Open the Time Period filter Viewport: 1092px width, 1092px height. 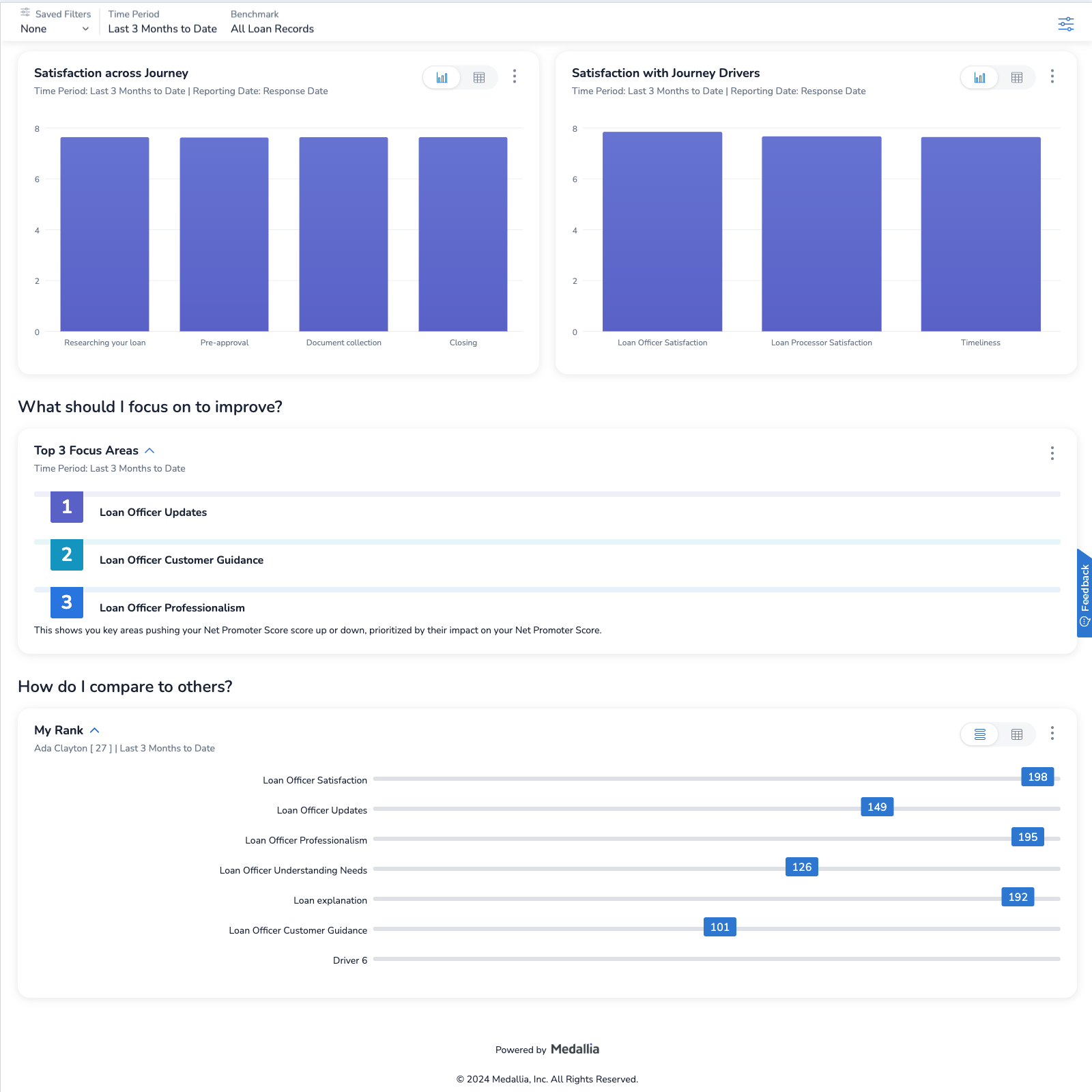[162, 29]
